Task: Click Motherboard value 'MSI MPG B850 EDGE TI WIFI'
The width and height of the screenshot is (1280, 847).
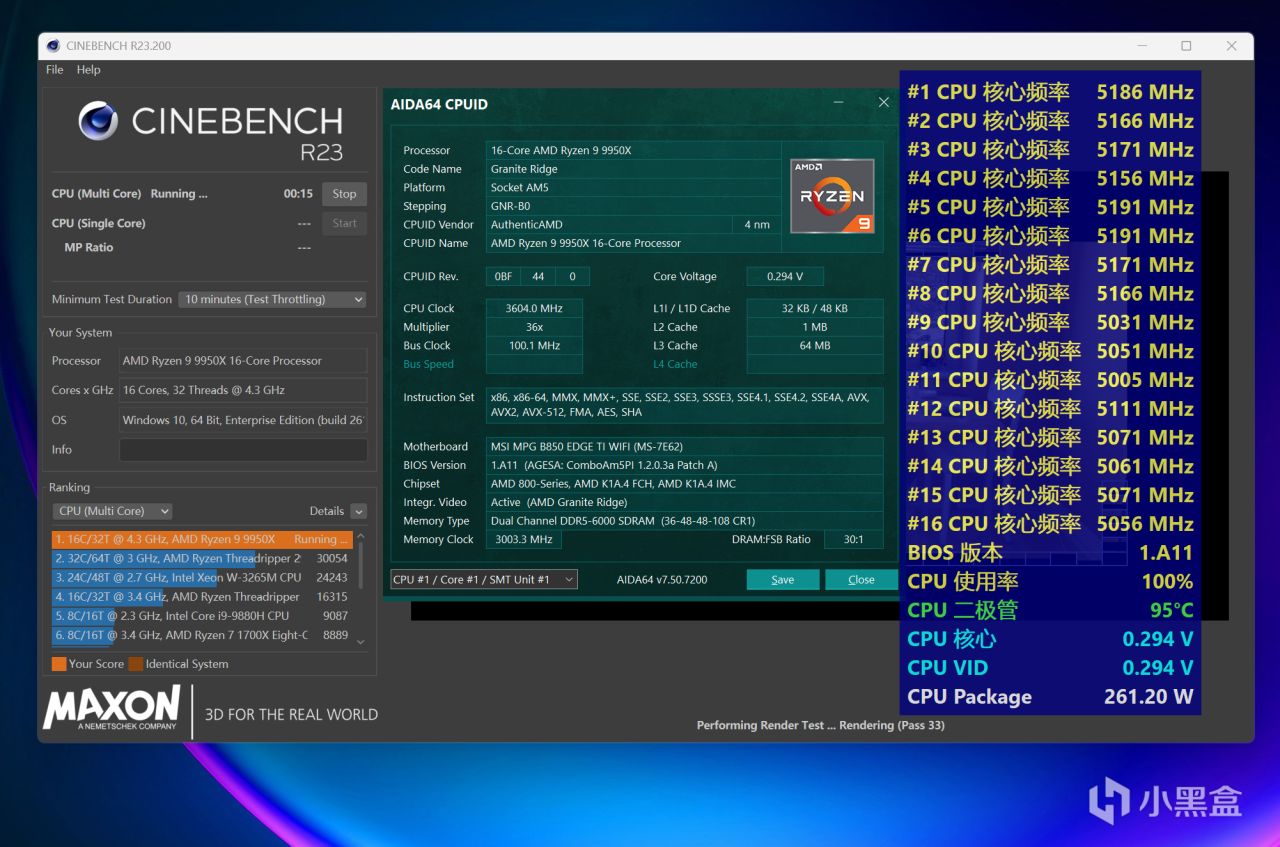Action: tap(685, 447)
